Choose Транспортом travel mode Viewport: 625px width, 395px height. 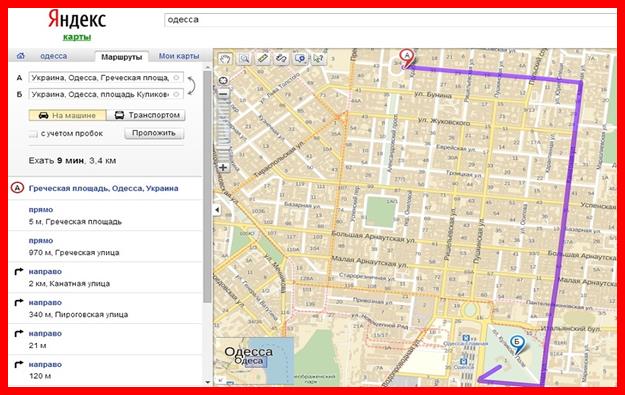[x=146, y=115]
